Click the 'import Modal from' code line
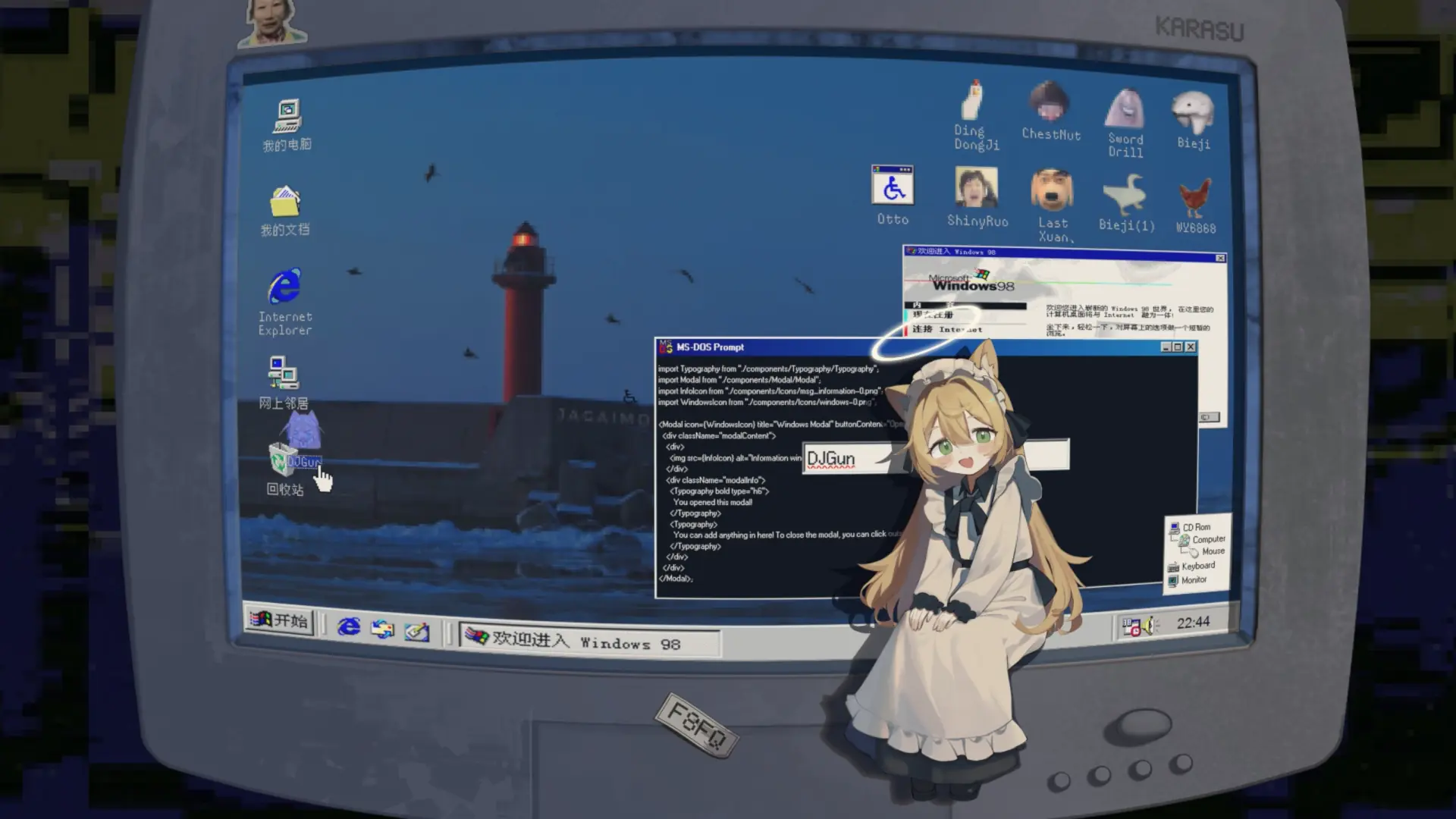The image size is (1456, 819). 739,380
